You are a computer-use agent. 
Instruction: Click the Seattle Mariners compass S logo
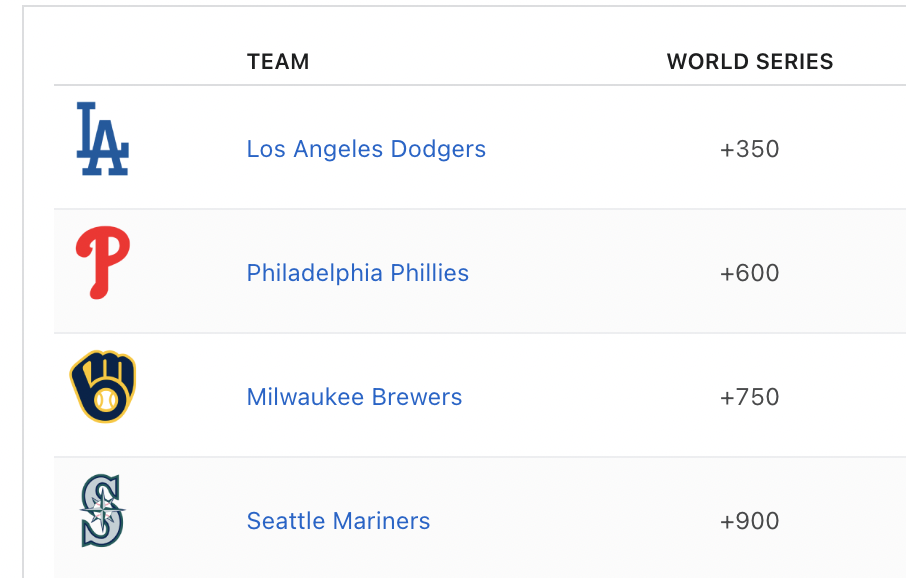click(x=102, y=510)
